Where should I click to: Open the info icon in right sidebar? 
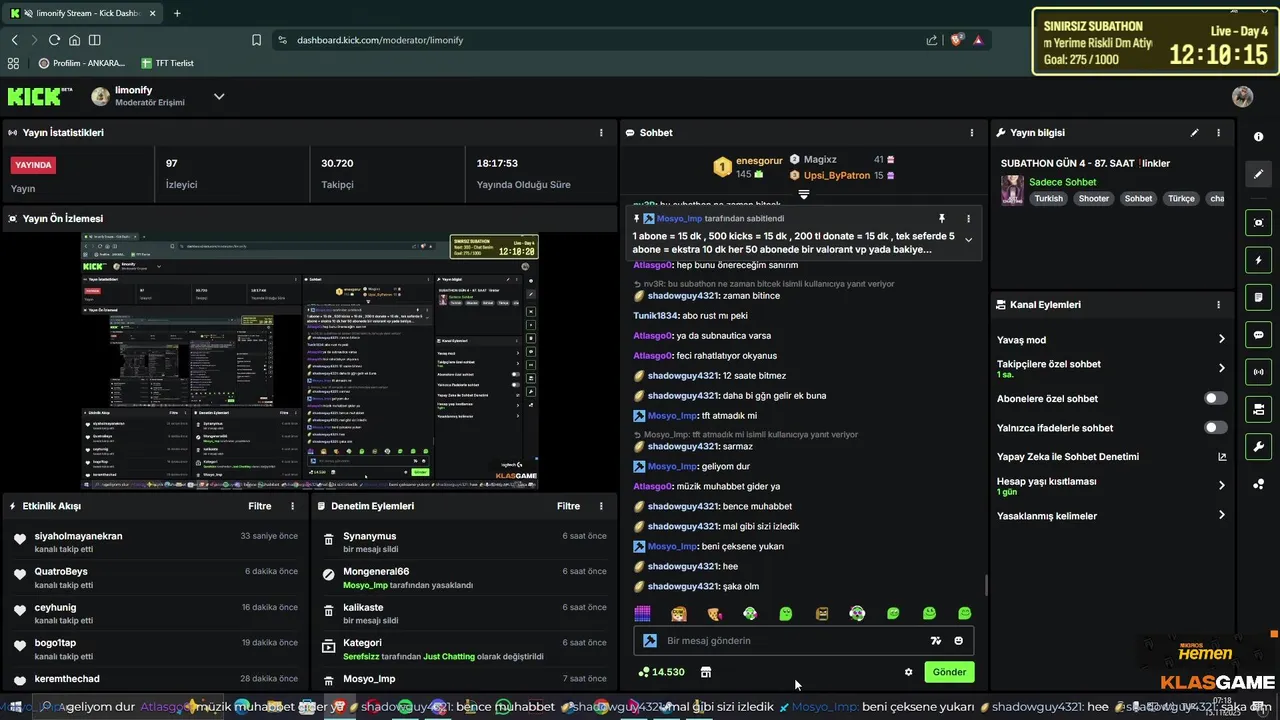click(x=1258, y=135)
